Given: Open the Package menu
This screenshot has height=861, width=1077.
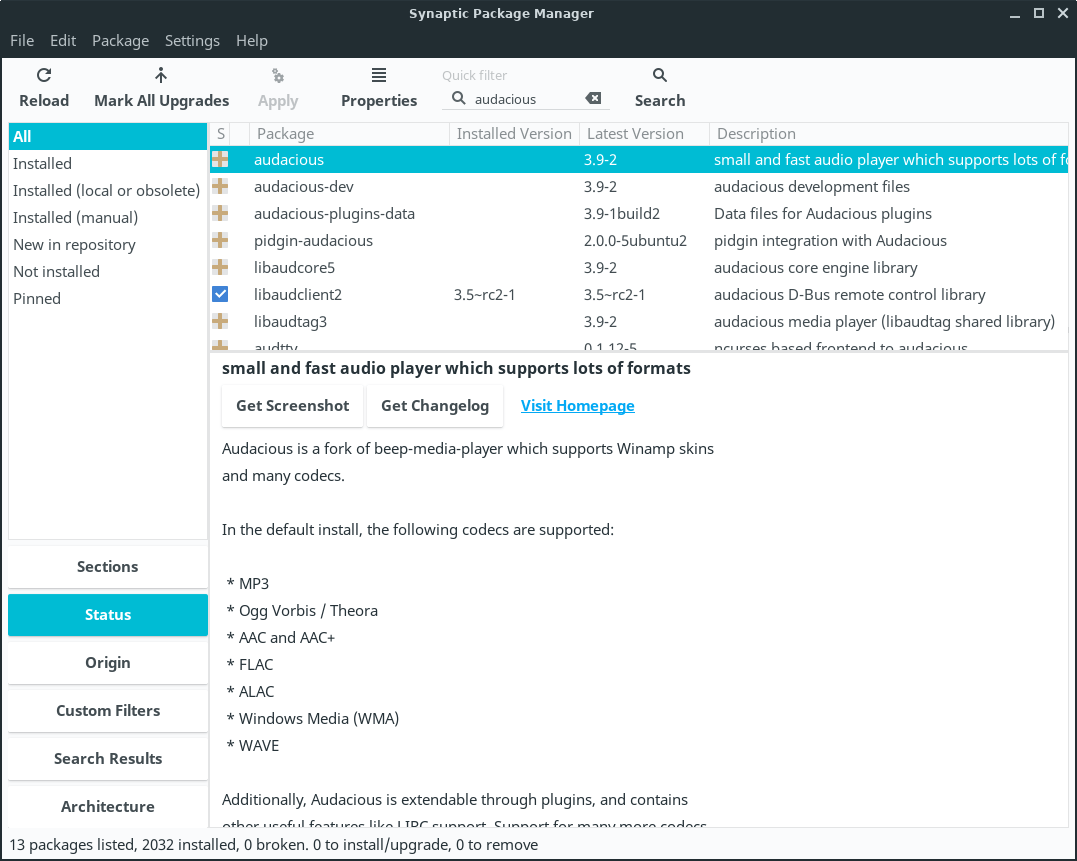Looking at the screenshot, I should [x=120, y=41].
